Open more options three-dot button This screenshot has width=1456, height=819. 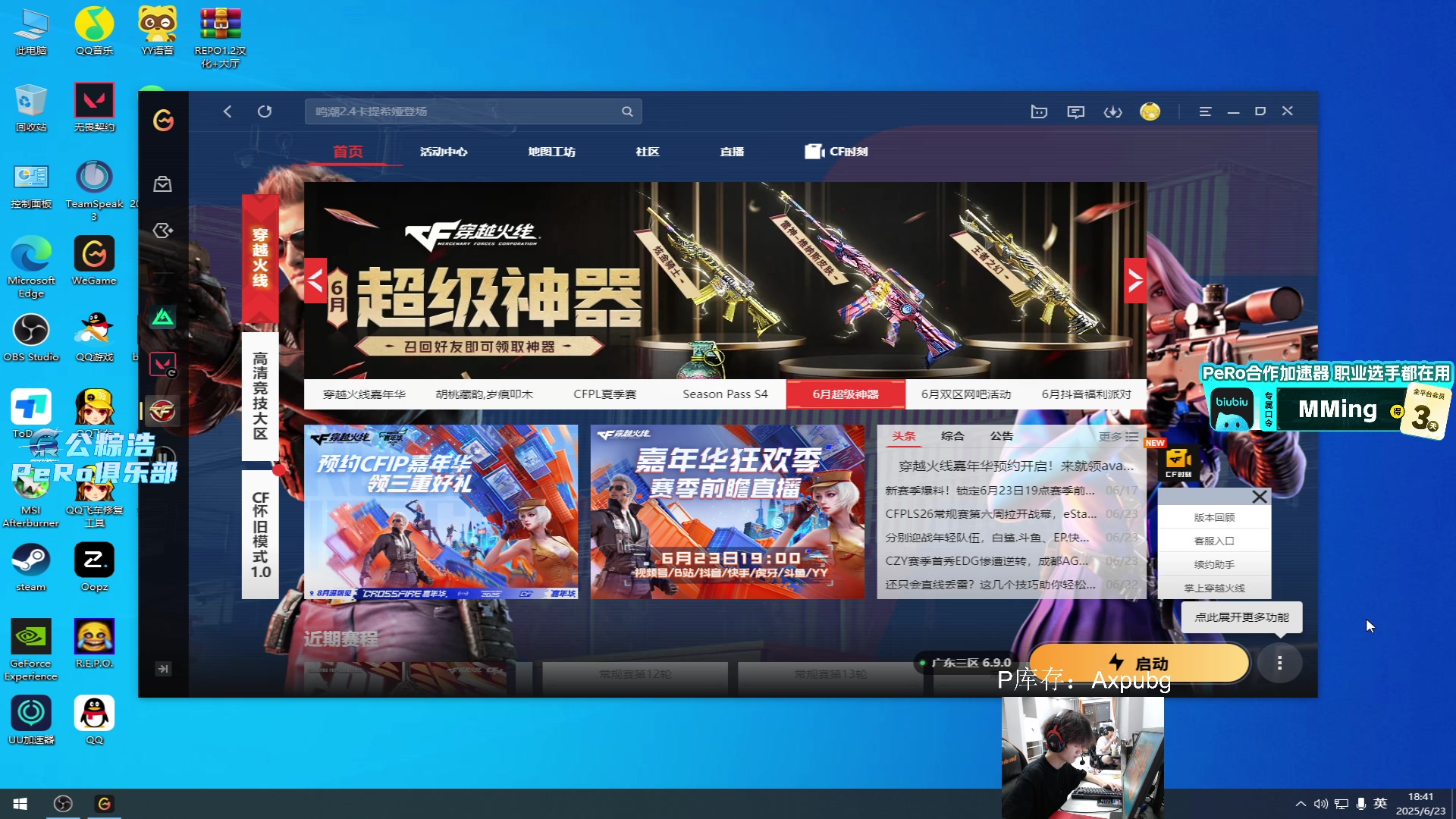point(1279,664)
